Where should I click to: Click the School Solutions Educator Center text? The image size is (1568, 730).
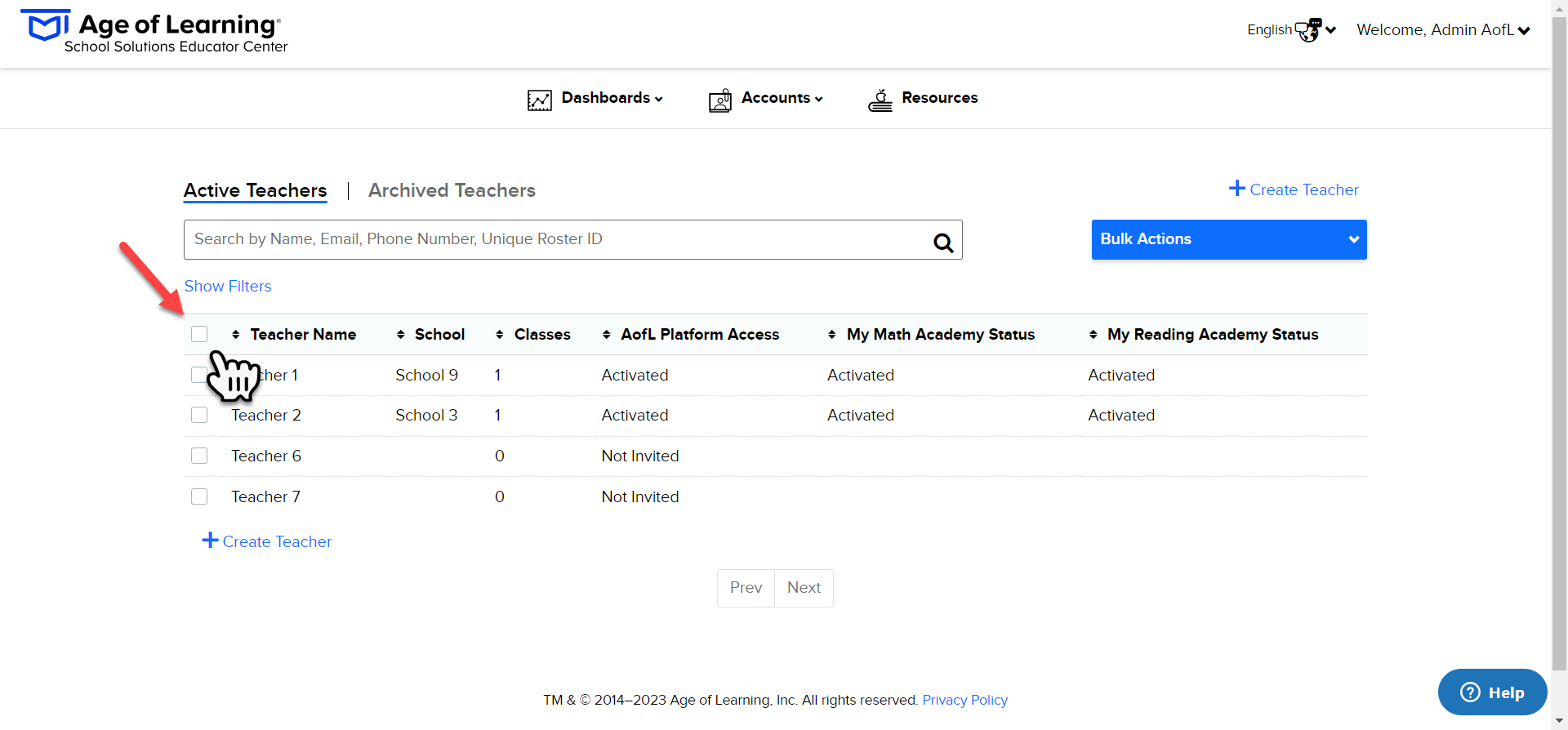(176, 47)
